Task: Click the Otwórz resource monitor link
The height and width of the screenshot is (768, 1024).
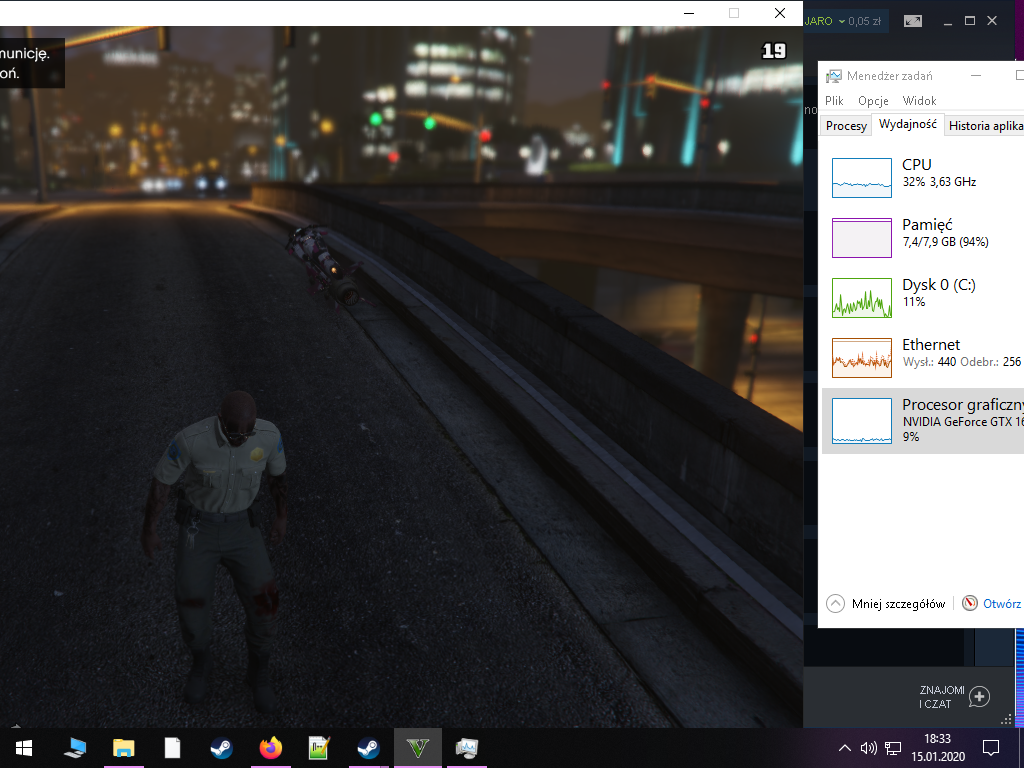Action: [x=1002, y=603]
